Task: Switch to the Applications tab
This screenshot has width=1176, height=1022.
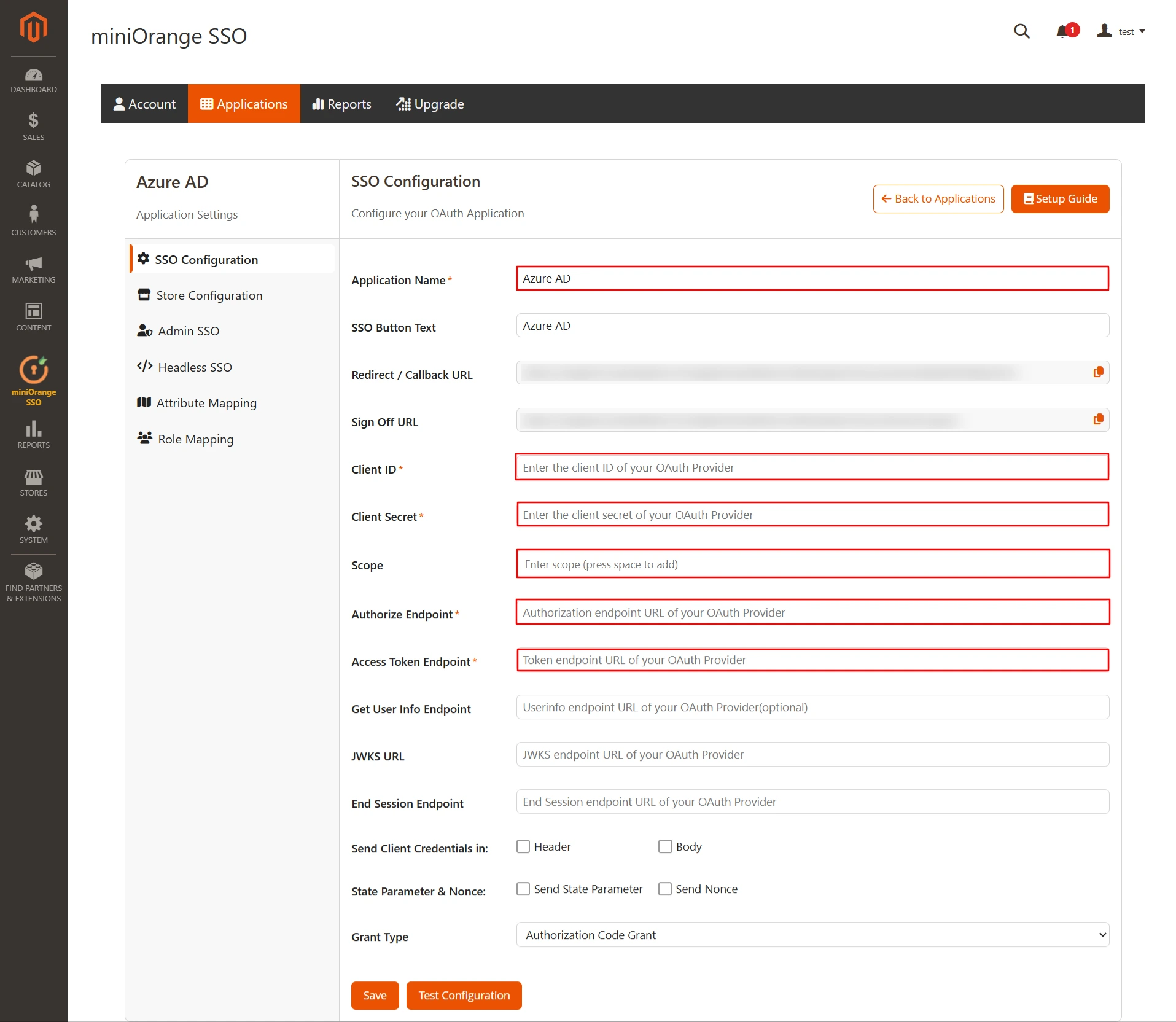Action: pyautogui.click(x=244, y=103)
